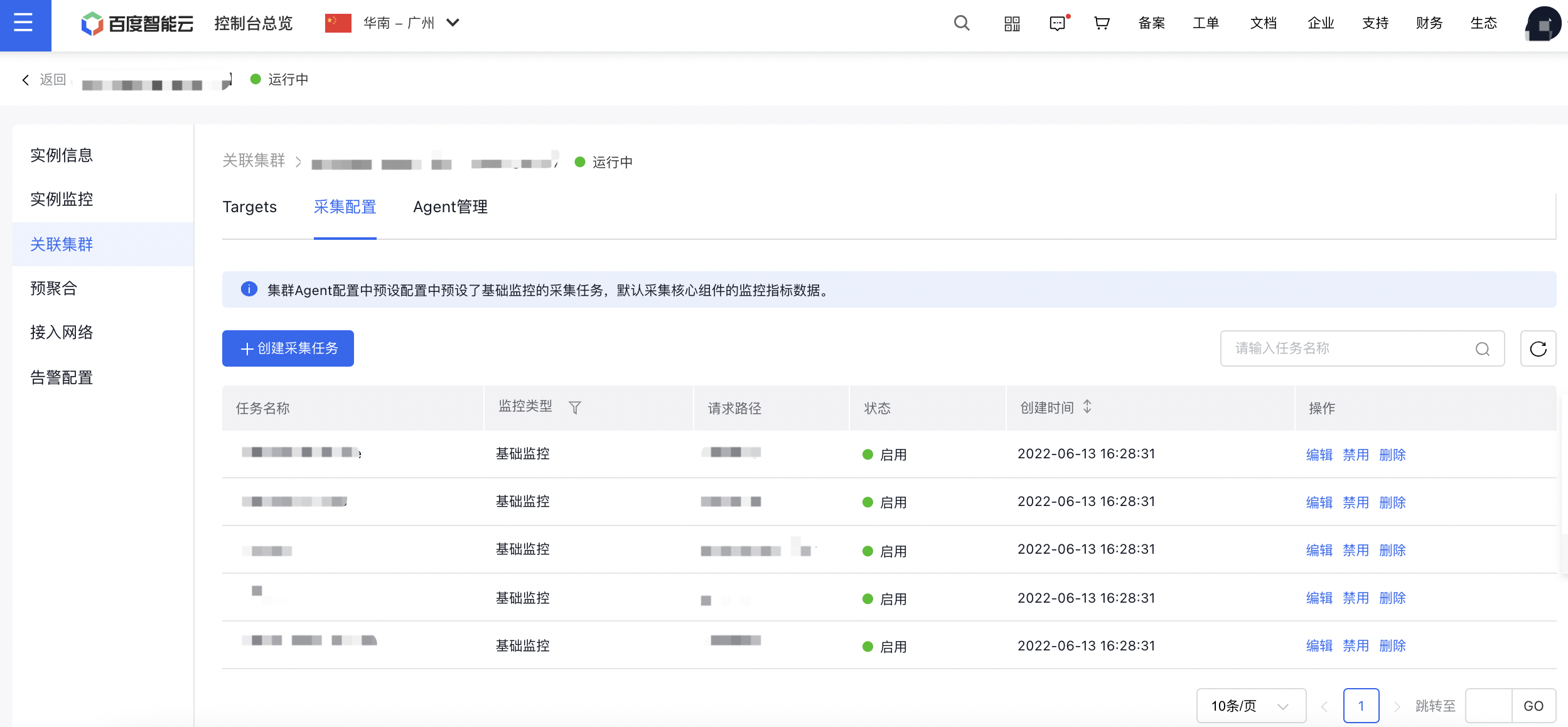Image resolution: width=1568 pixels, height=727 pixels.
Task: Click the next page arrow
Action: [x=1397, y=706]
